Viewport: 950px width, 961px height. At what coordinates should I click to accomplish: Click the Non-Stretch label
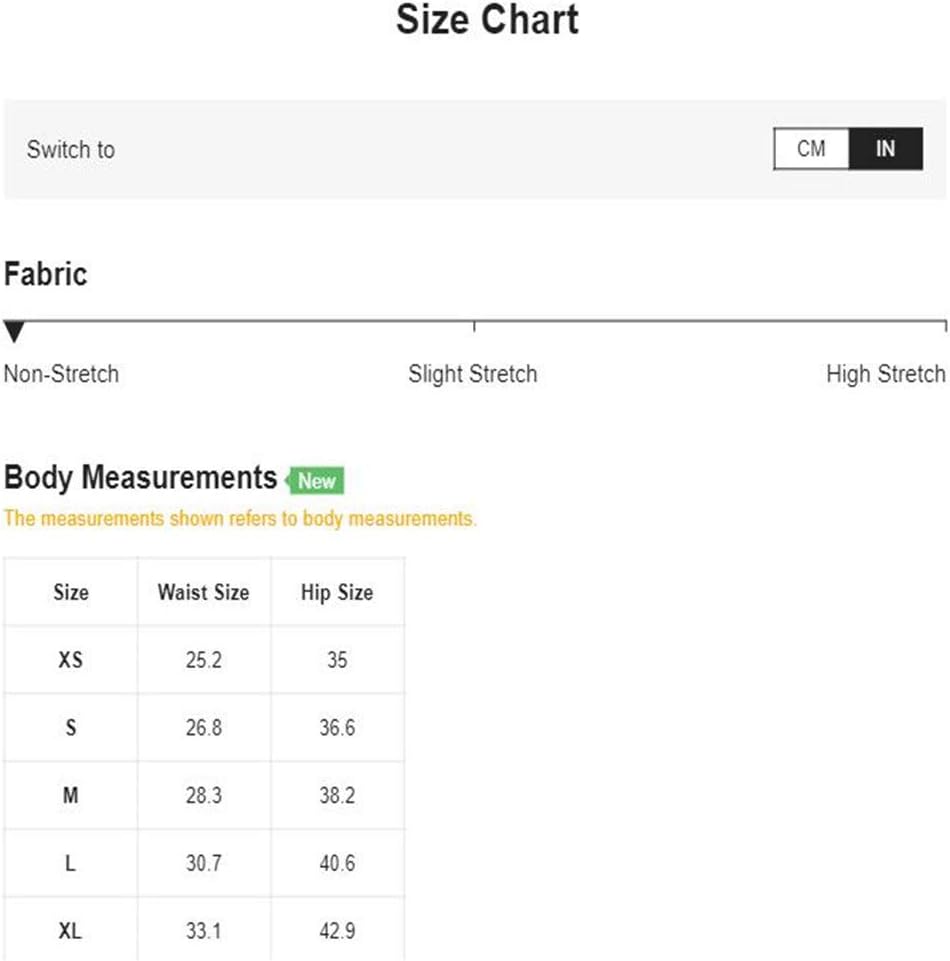(x=61, y=374)
